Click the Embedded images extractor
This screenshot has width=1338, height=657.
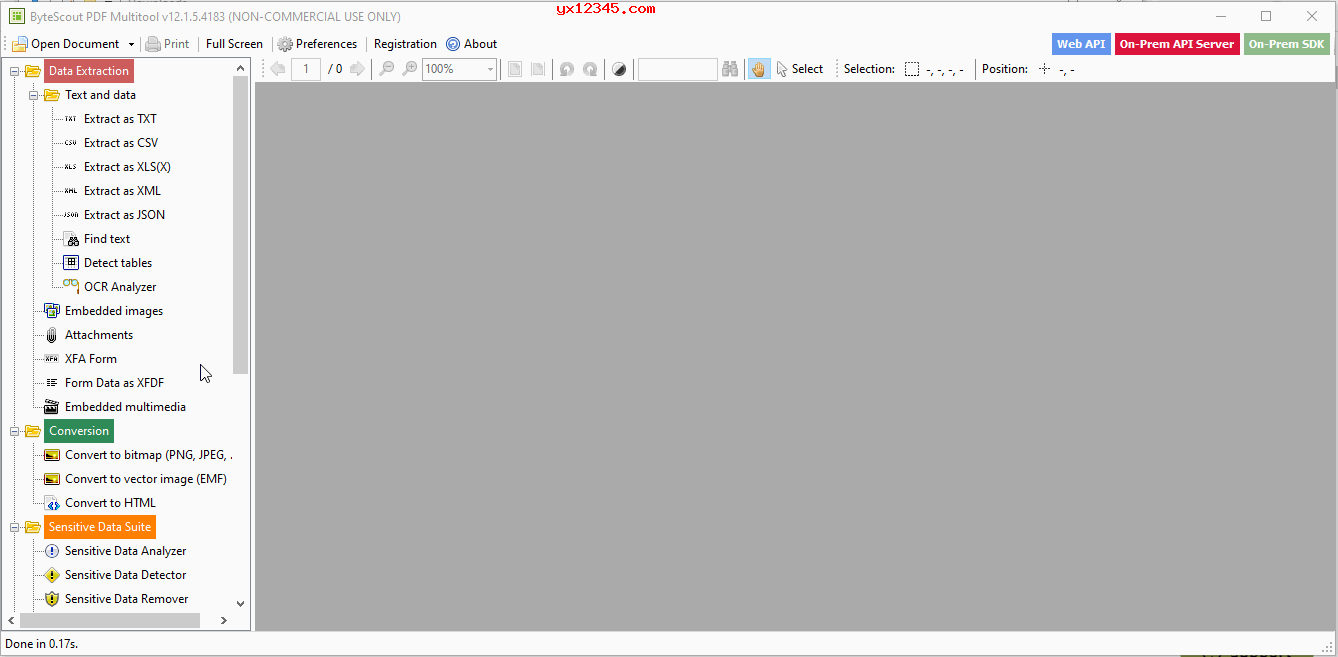(x=112, y=310)
